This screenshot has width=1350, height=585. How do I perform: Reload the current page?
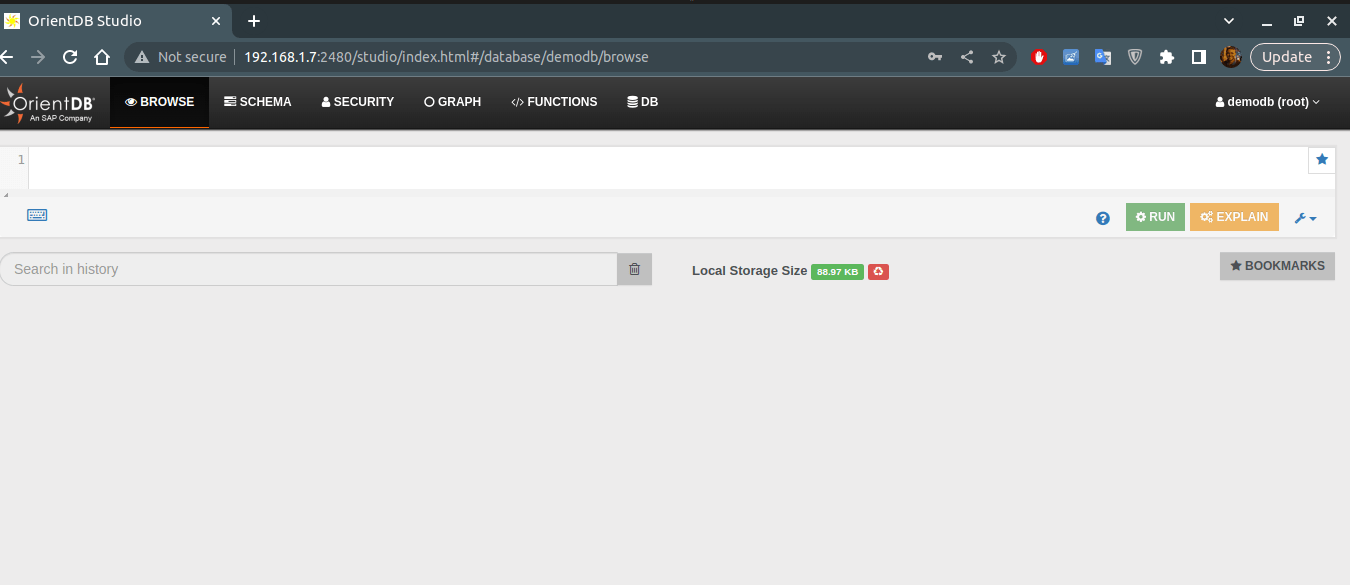[x=70, y=57]
